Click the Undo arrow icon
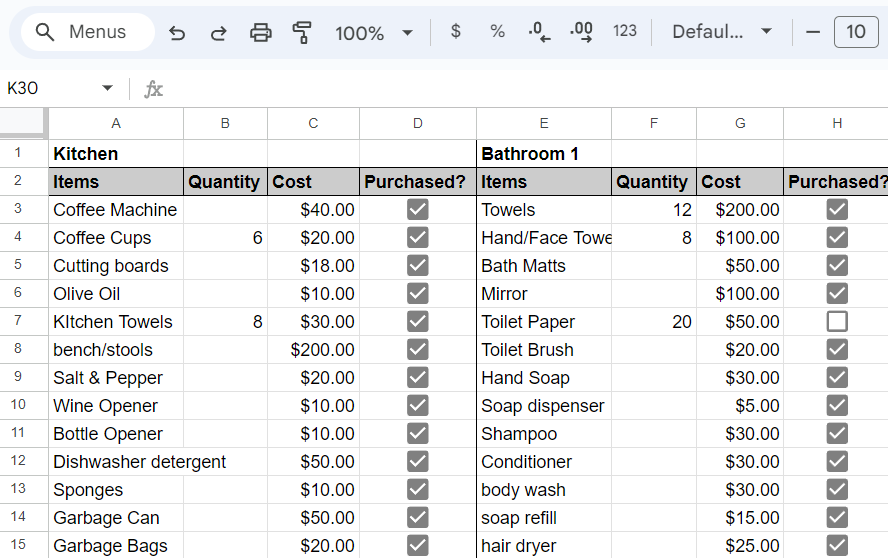Image resolution: width=888 pixels, height=558 pixels. (x=177, y=33)
